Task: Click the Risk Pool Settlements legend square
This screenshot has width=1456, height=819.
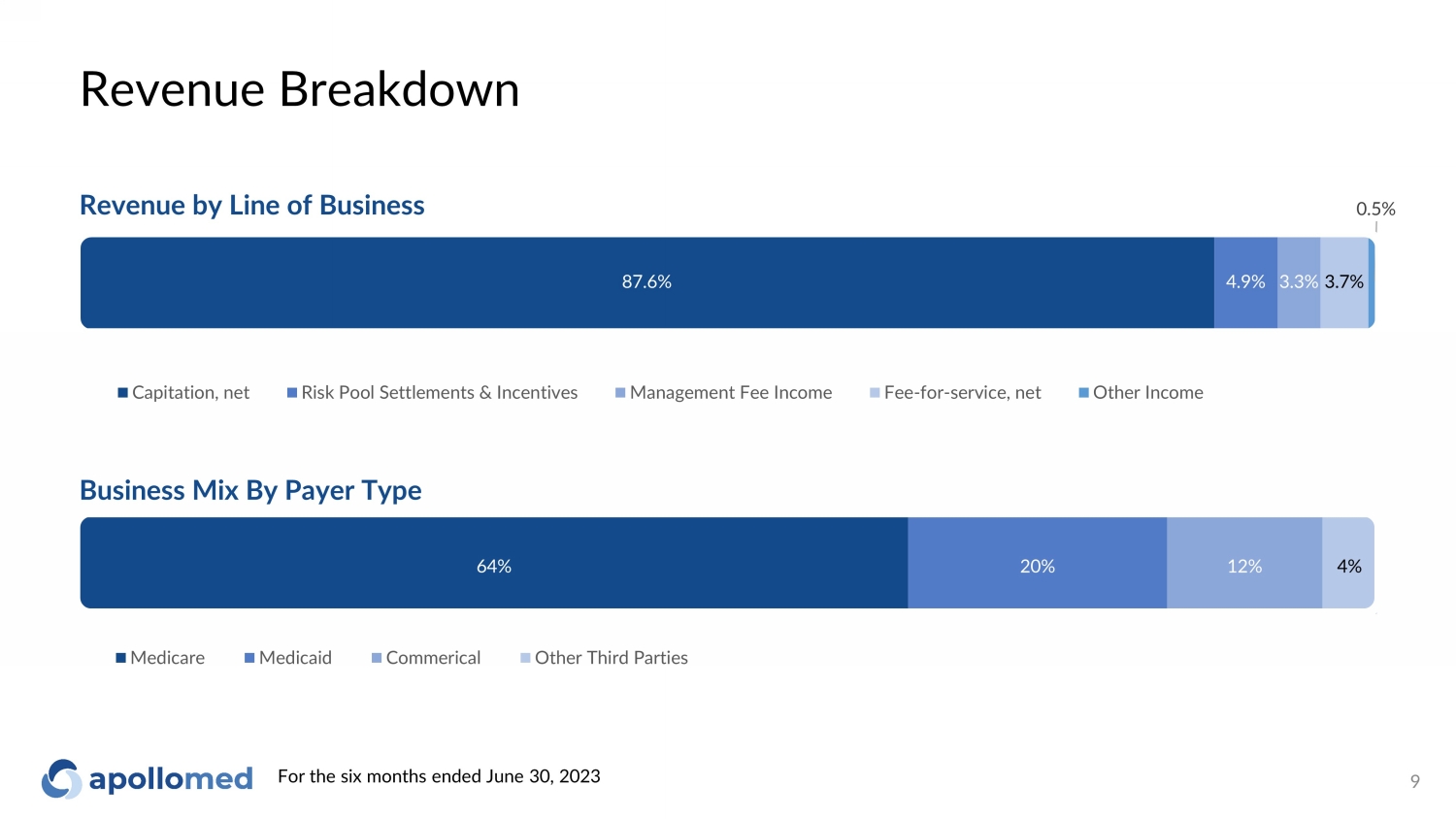Action: tap(292, 393)
